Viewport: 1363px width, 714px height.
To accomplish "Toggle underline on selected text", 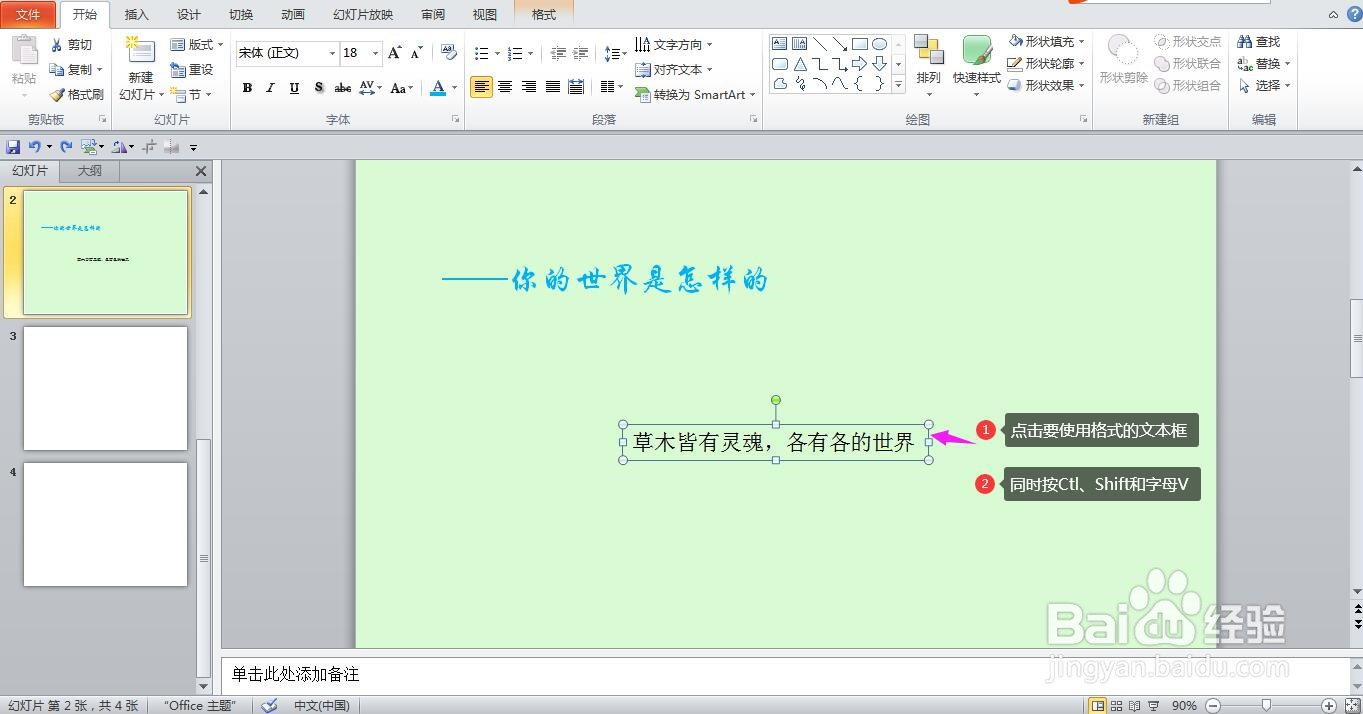I will [x=292, y=88].
